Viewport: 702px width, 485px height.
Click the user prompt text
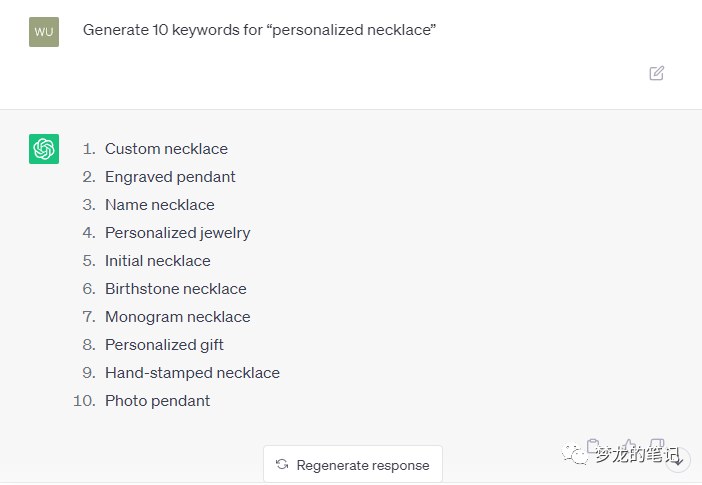pyautogui.click(x=259, y=30)
